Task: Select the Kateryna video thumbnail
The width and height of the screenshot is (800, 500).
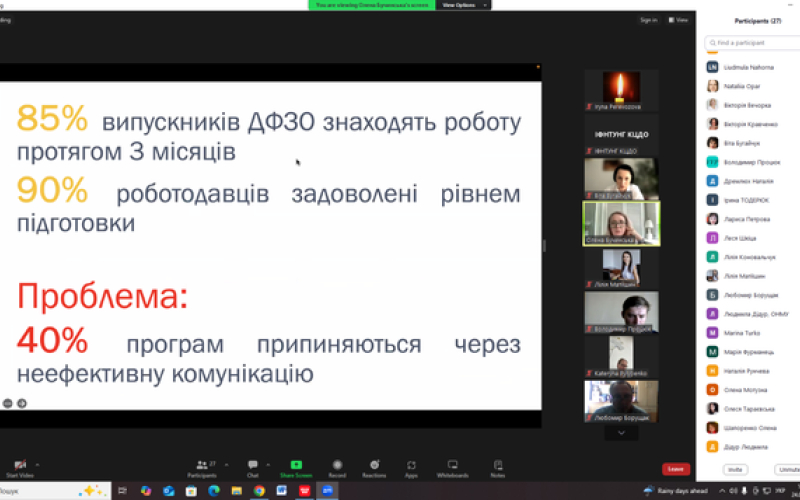Action: (x=621, y=357)
